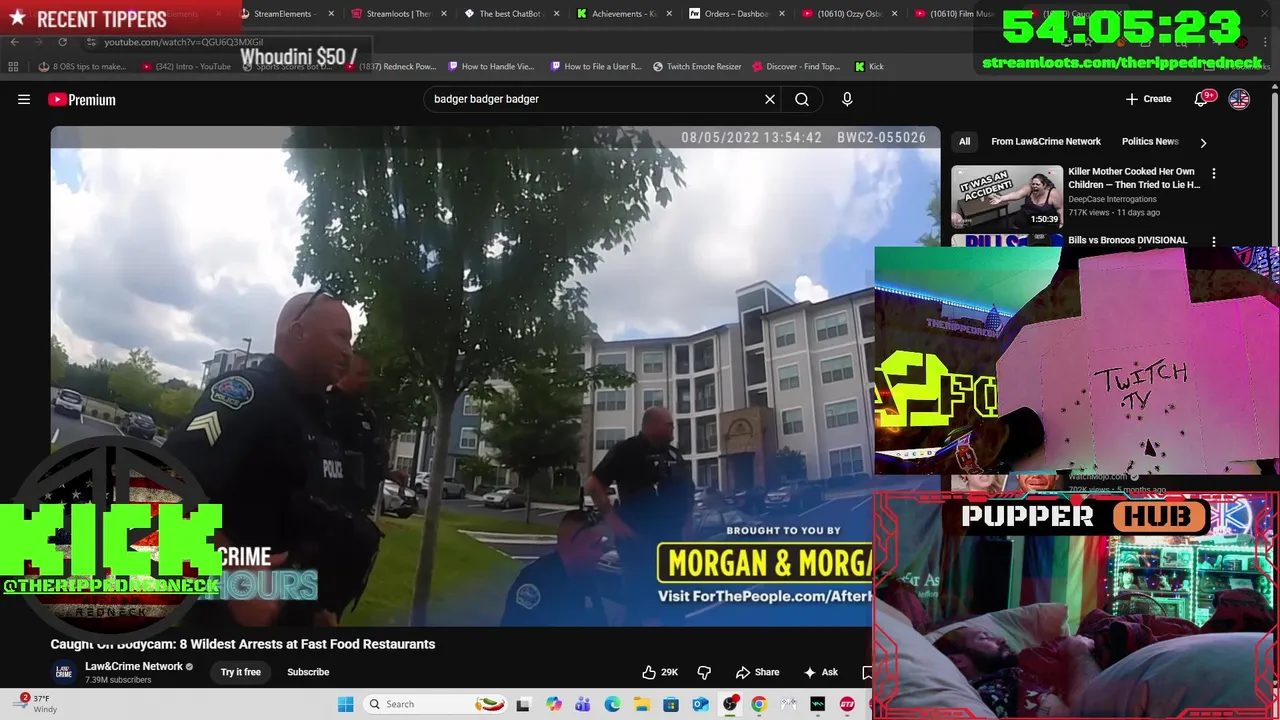
Task: Open the red GTA icon on taskbar
Action: pos(847,704)
